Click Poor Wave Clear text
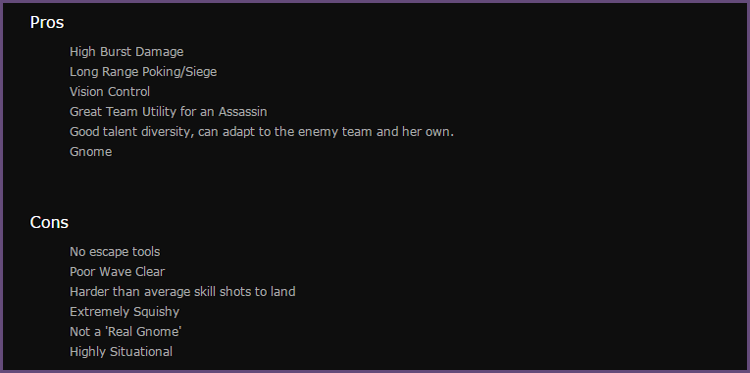 tap(117, 272)
